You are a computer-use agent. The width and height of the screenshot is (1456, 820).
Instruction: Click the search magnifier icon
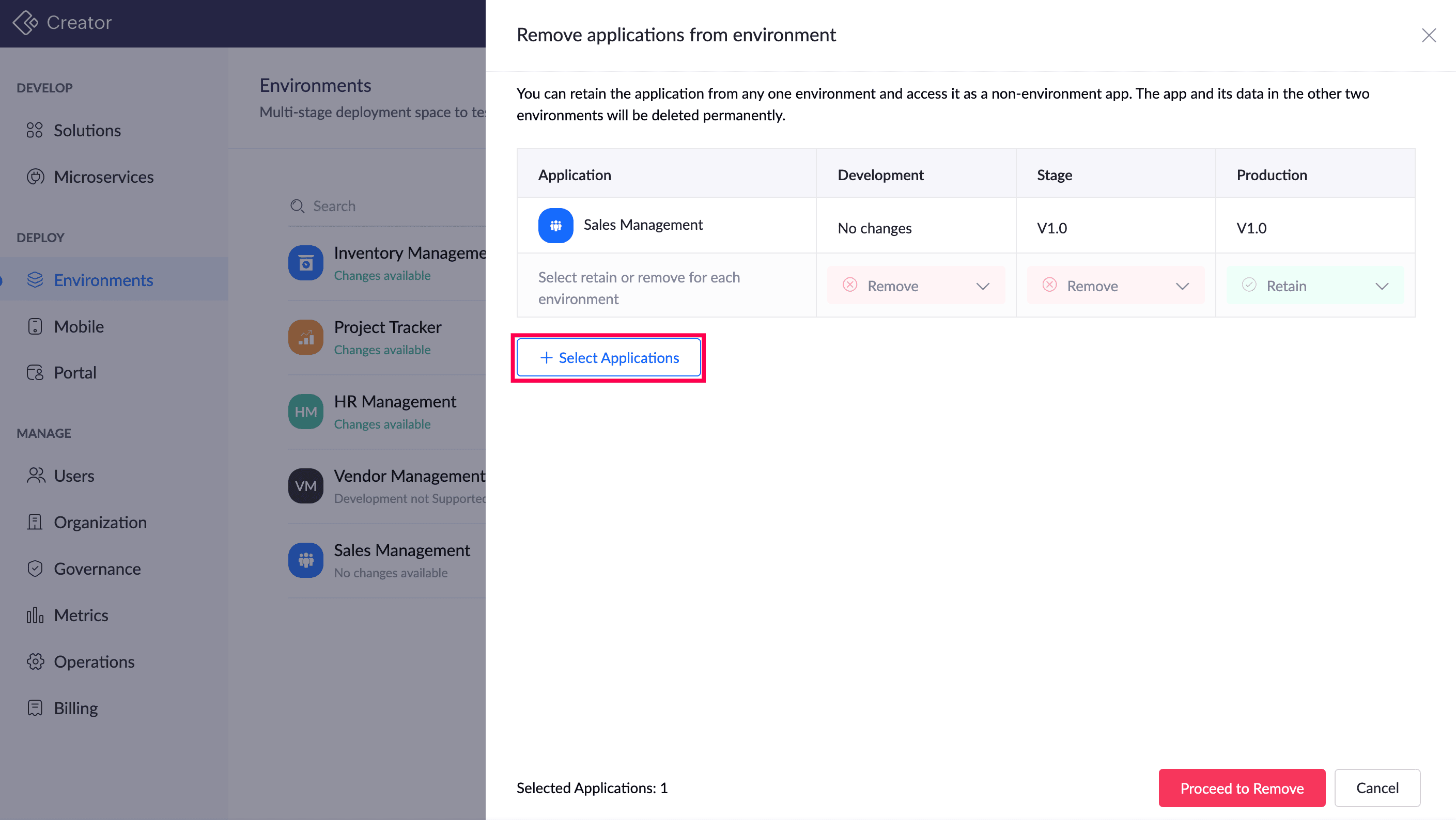[x=297, y=206]
